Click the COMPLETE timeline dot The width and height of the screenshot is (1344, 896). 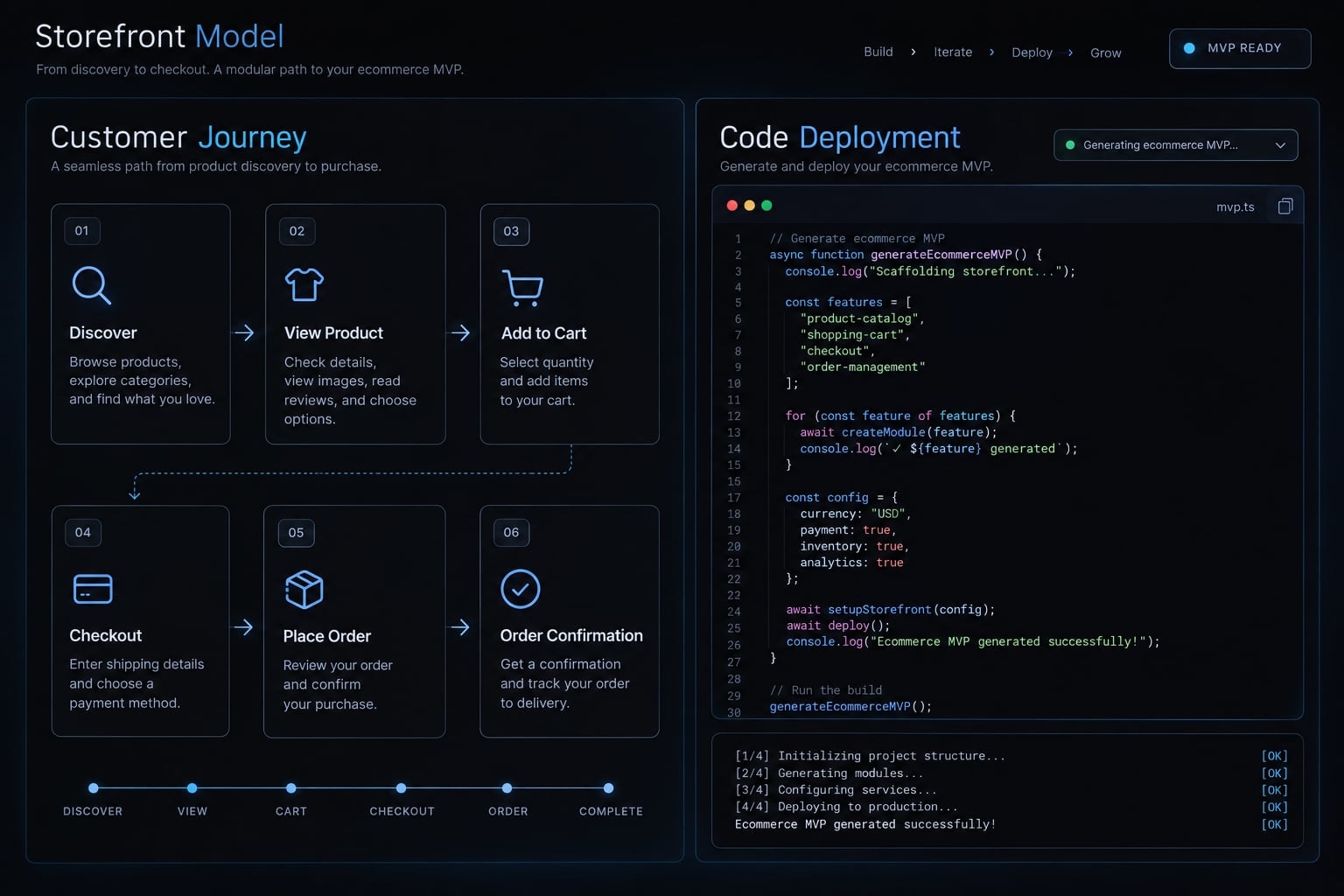point(609,788)
